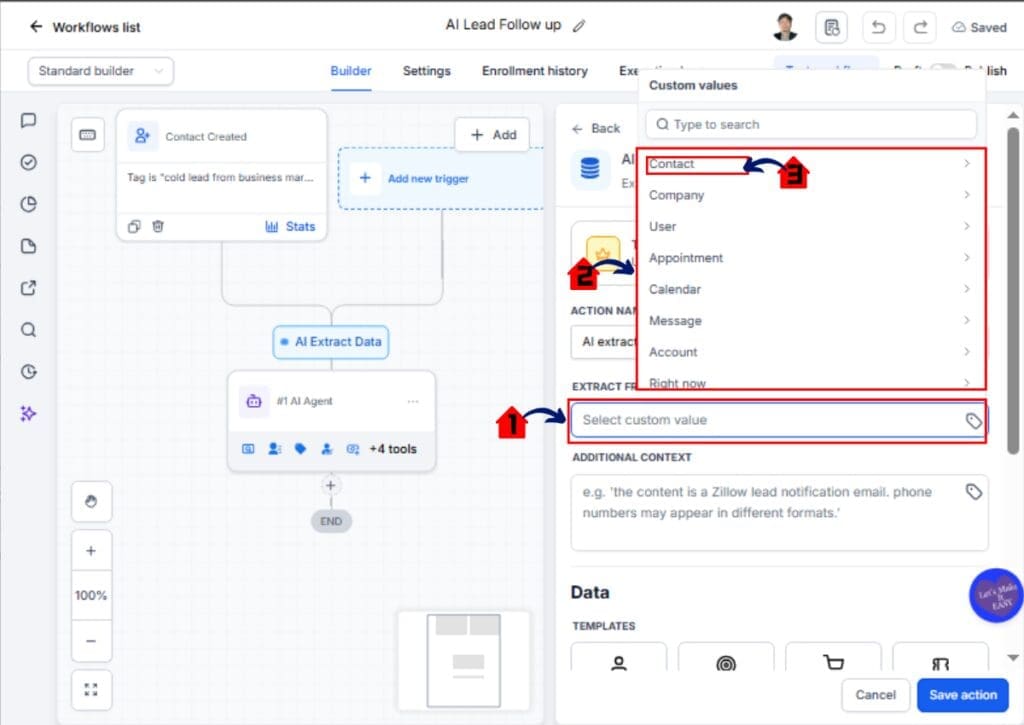Open workflow notes document icon
The image size is (1024, 725).
(831, 27)
